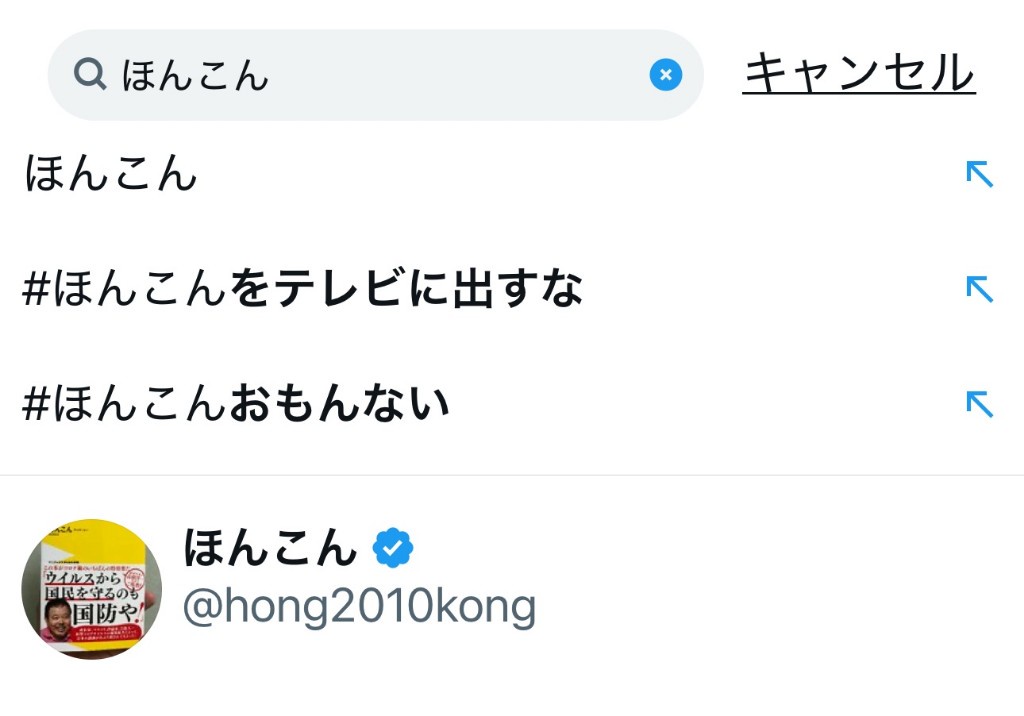The image size is (1024, 716).
Task: Open the ほんこん account by its display name
Action: (270, 547)
